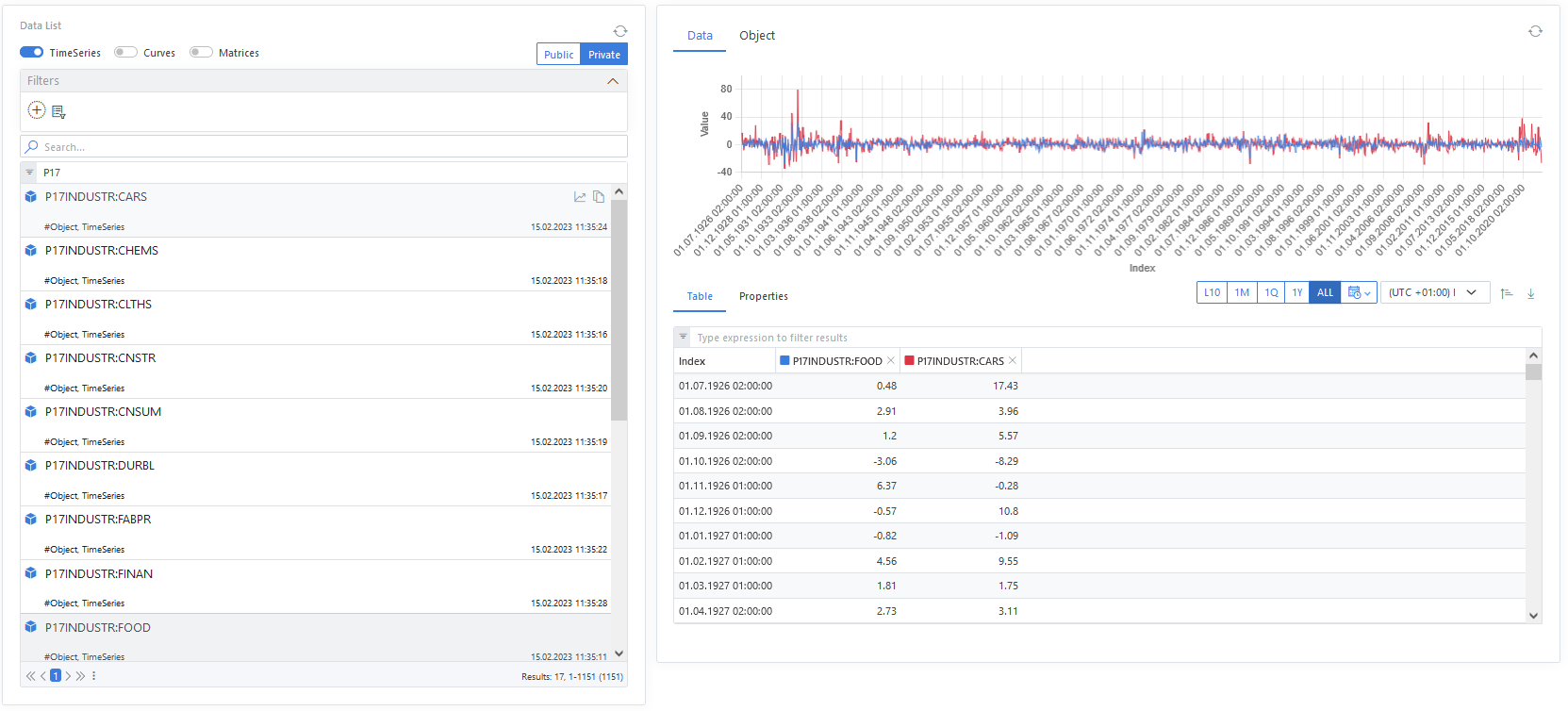Enable the Curves toggle
This screenshot has height=711, width=1568.
point(125,53)
